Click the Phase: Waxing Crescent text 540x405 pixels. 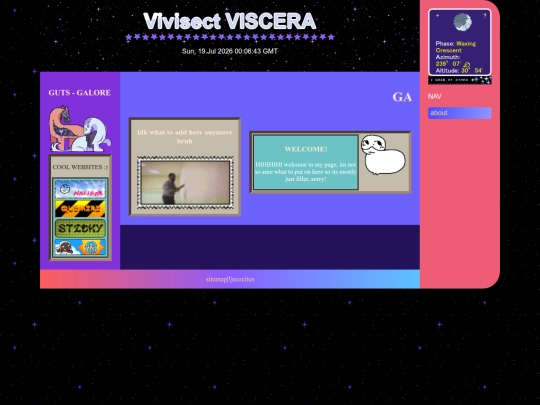point(455,47)
